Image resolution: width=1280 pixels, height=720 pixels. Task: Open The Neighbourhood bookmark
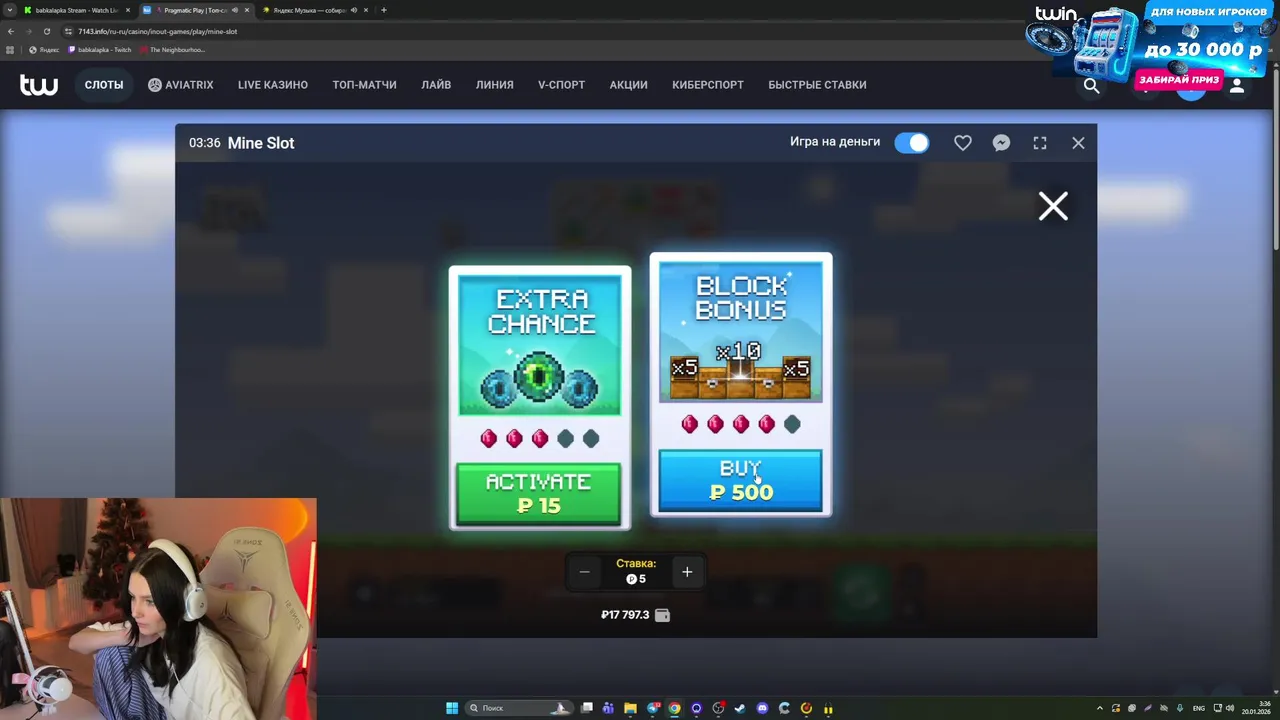click(x=172, y=50)
